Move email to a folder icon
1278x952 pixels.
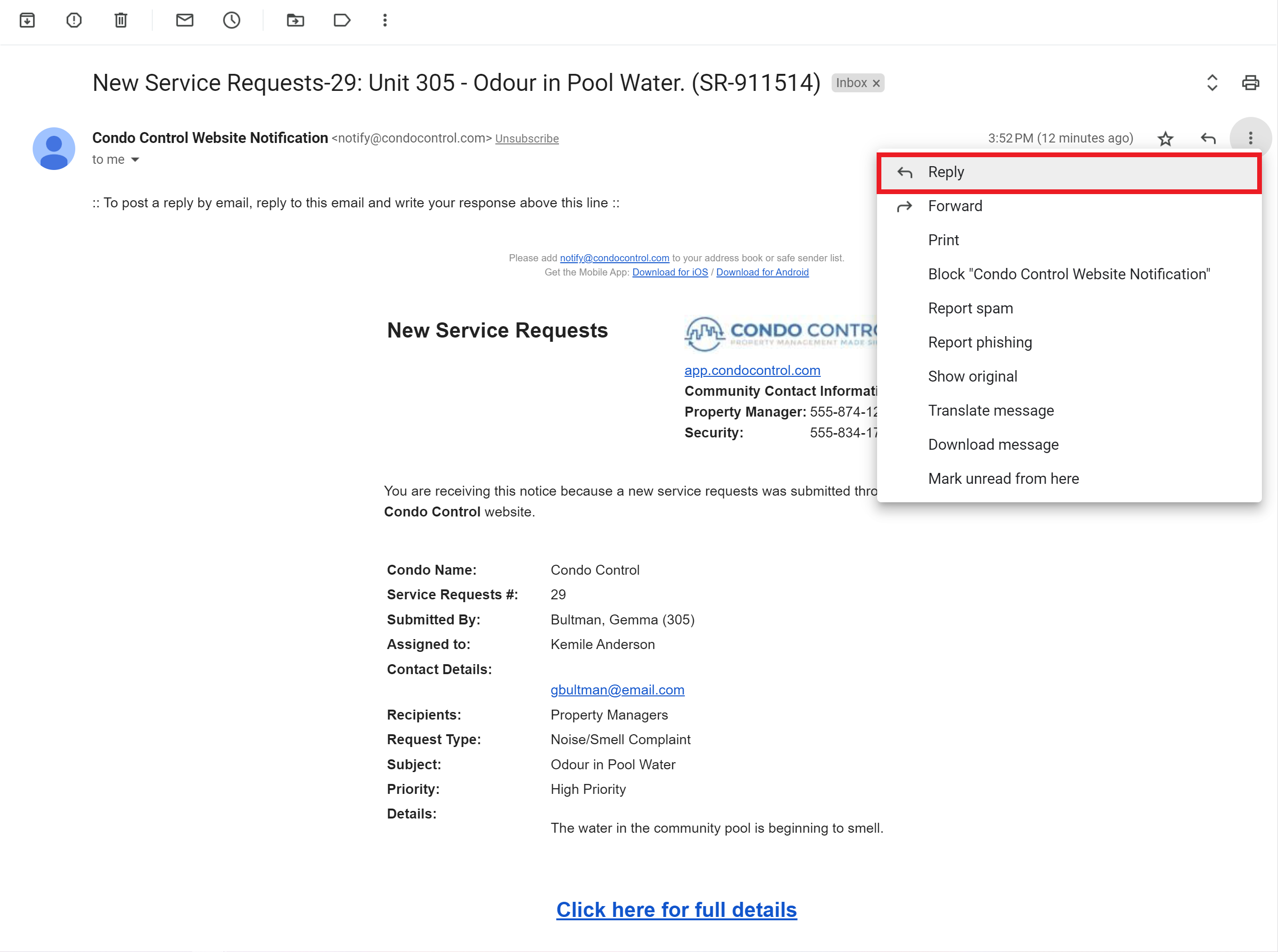[295, 20]
